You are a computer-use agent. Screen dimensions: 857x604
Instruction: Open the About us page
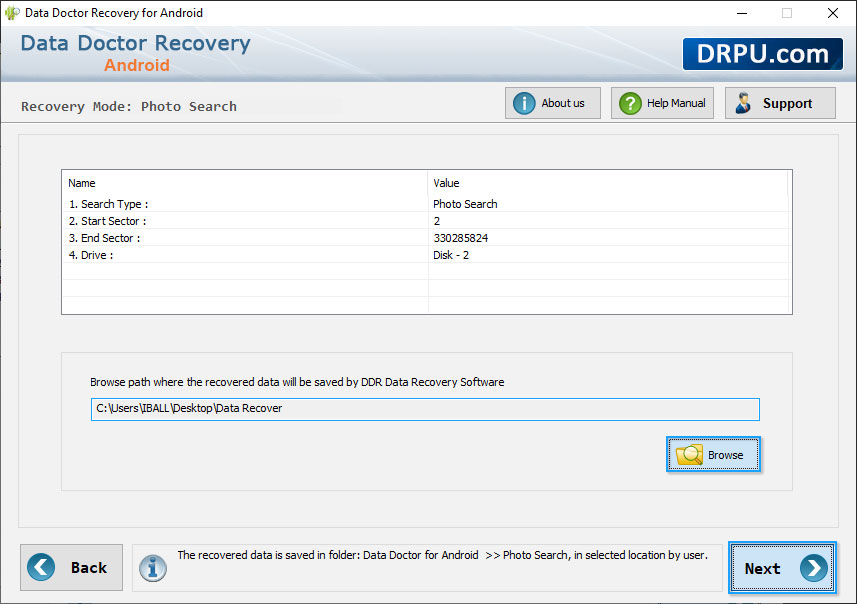pyautogui.click(x=553, y=103)
